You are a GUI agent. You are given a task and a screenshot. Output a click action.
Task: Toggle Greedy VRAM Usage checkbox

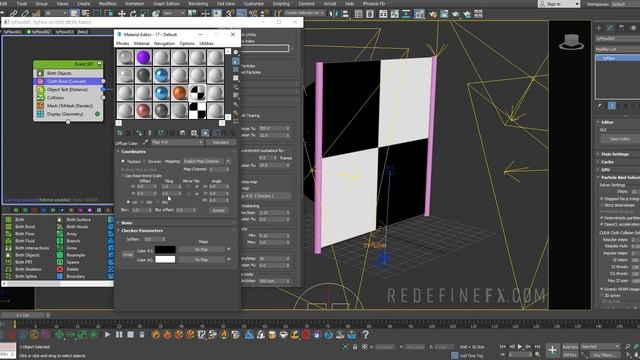(x=602, y=289)
